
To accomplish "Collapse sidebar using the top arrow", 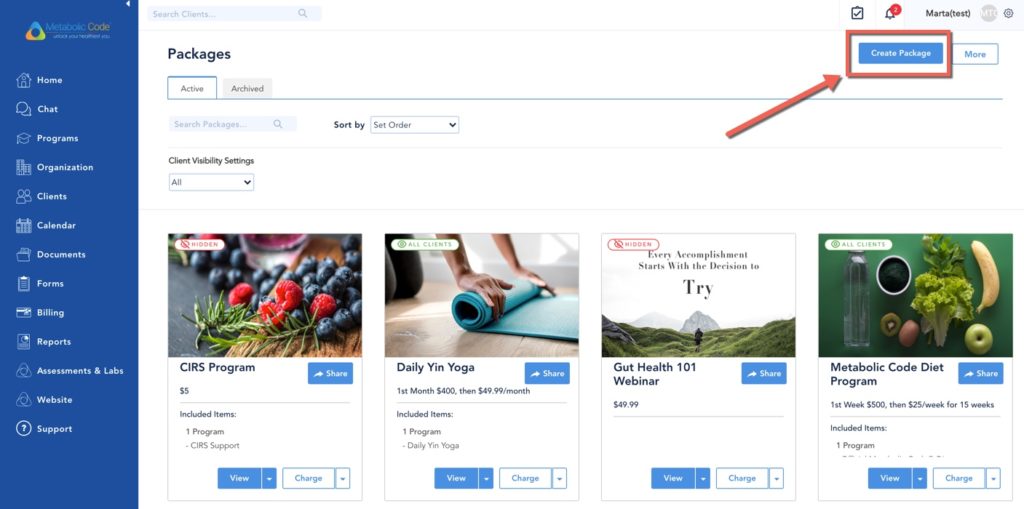I will pyautogui.click(x=128, y=4).
